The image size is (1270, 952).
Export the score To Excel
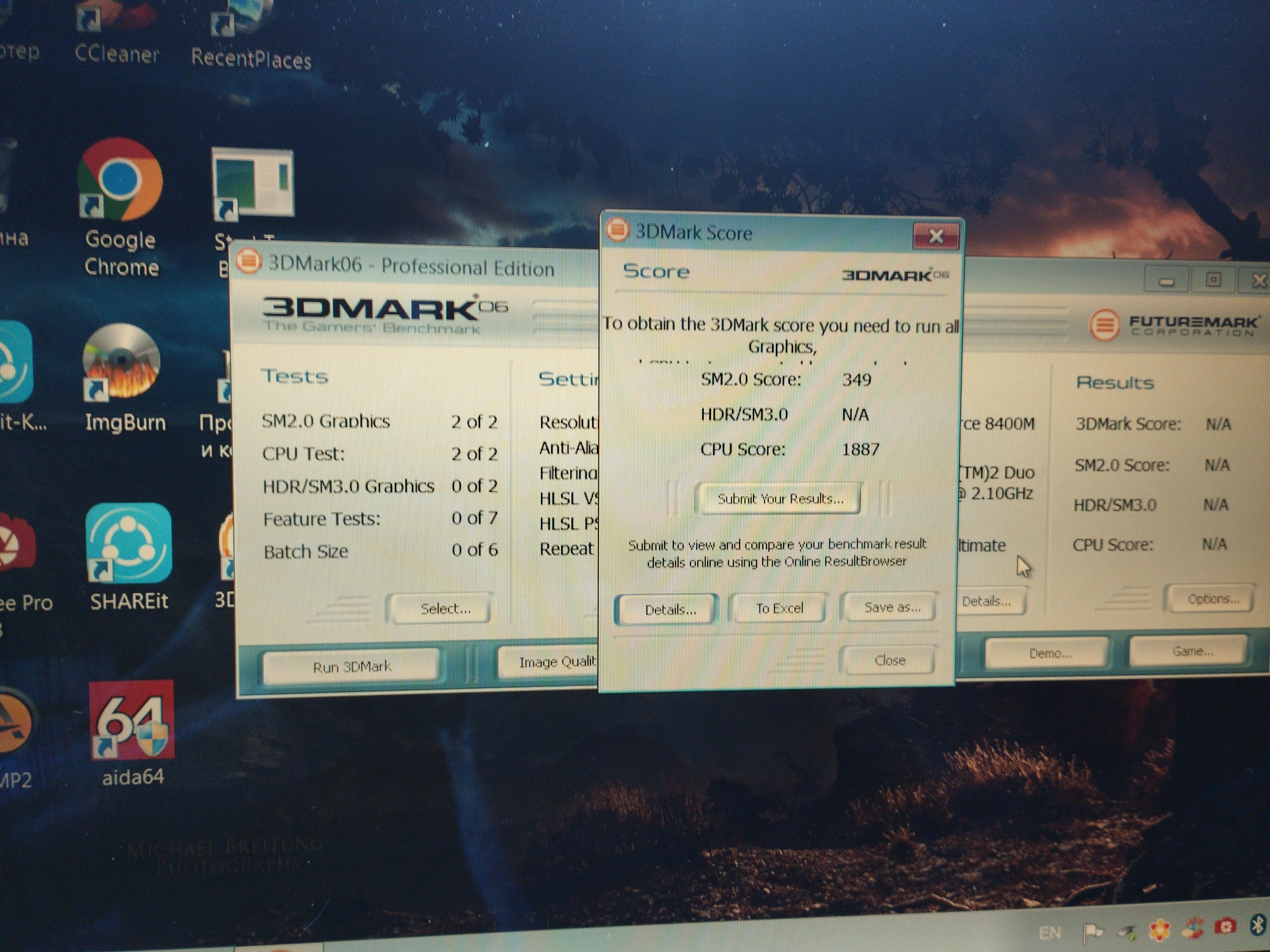779,608
